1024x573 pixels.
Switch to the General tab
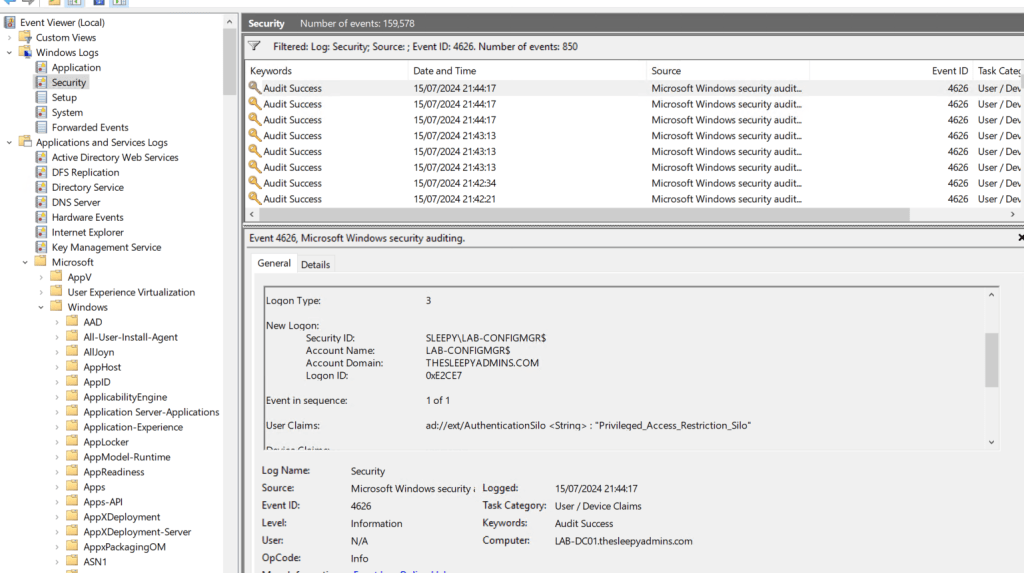tap(274, 264)
